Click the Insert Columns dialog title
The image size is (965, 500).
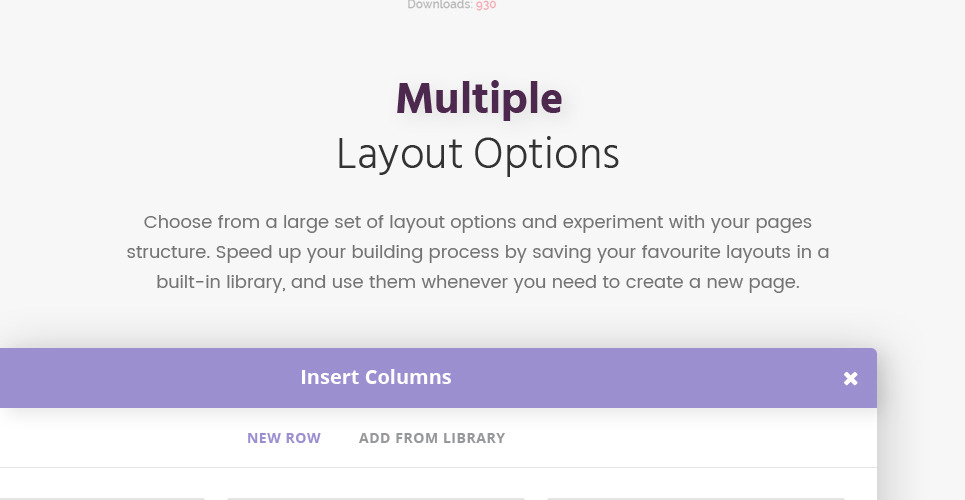click(376, 377)
